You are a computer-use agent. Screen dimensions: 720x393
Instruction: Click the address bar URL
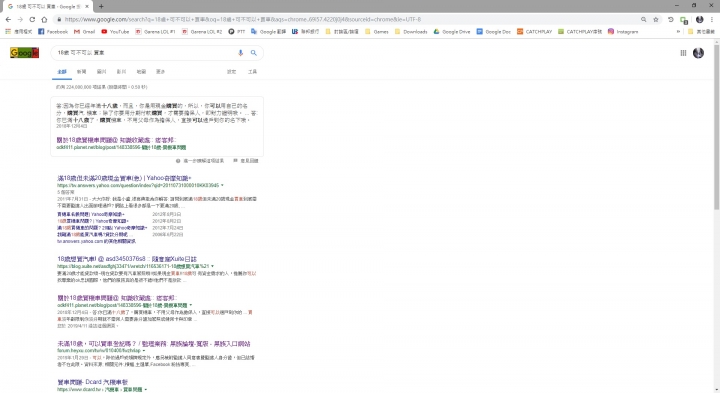tap(242, 19)
